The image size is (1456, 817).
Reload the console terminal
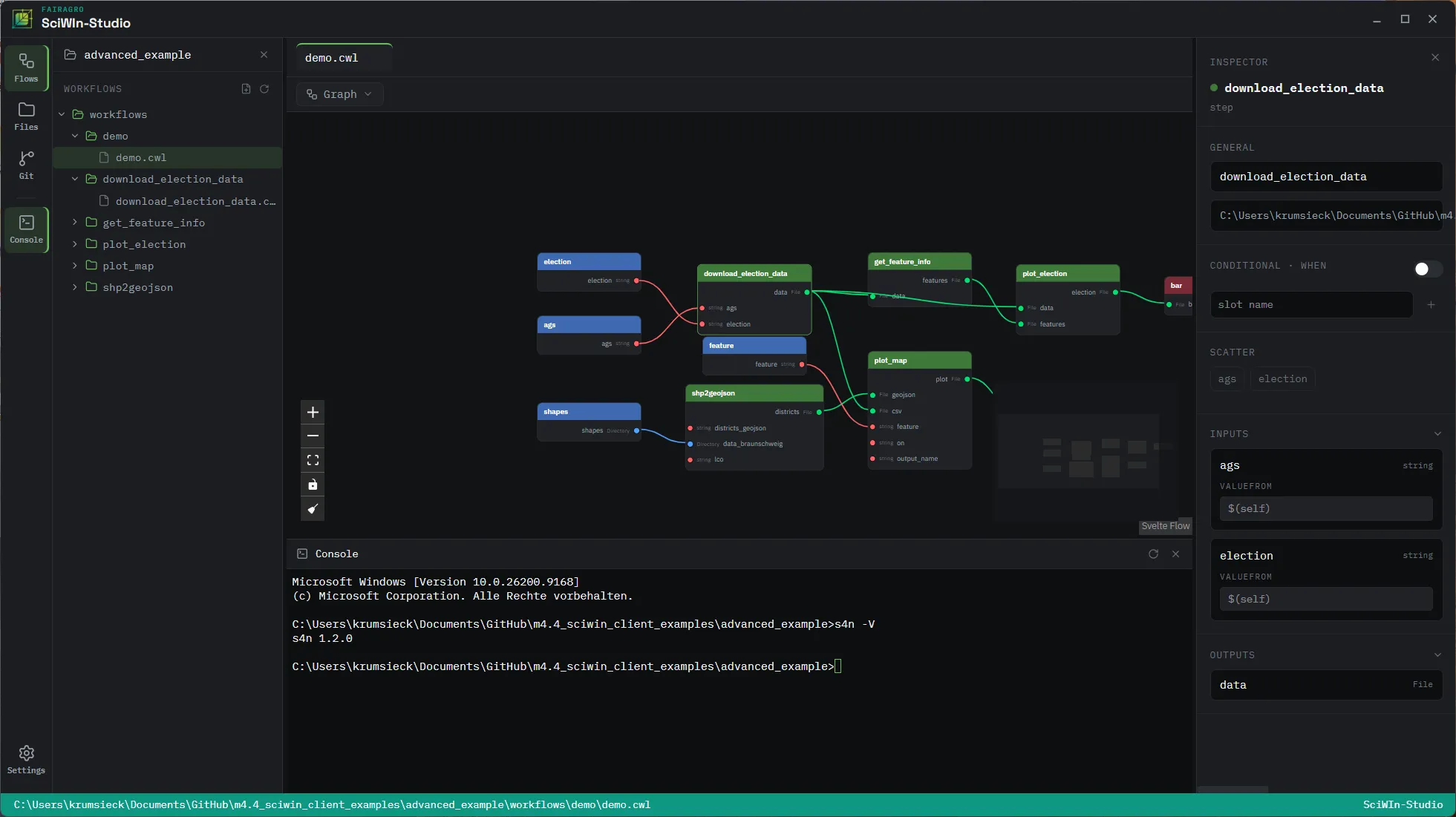pos(1153,554)
